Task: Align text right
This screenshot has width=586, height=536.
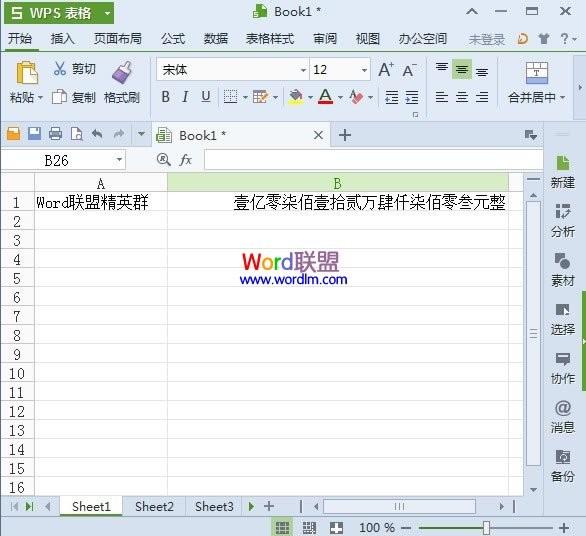Action: pos(482,97)
